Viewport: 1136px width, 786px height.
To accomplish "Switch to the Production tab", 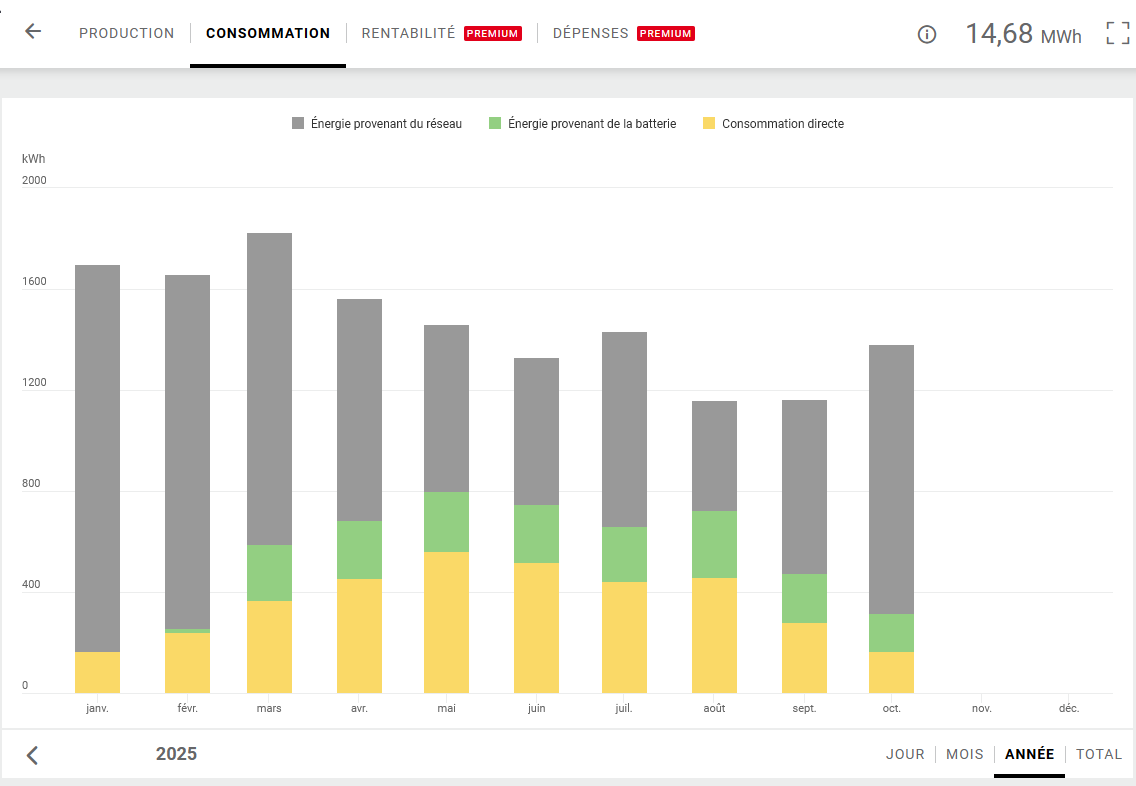I will (126, 33).
